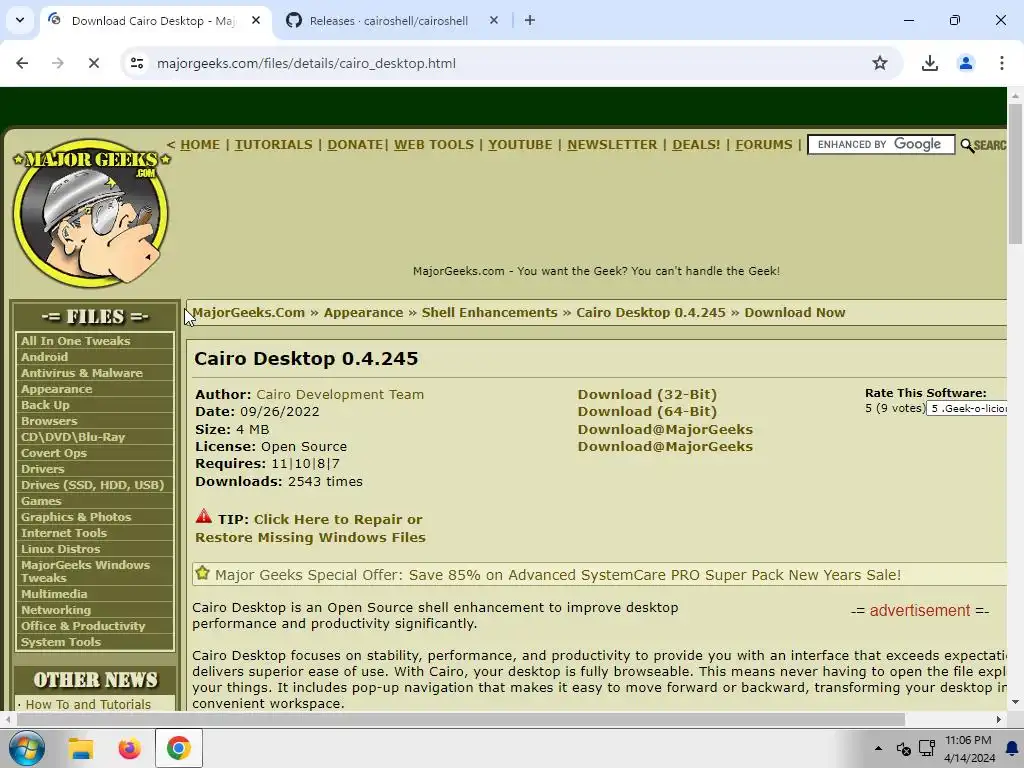The height and width of the screenshot is (768, 1024).
Task: Click the browser forward arrow
Action: click(57, 63)
